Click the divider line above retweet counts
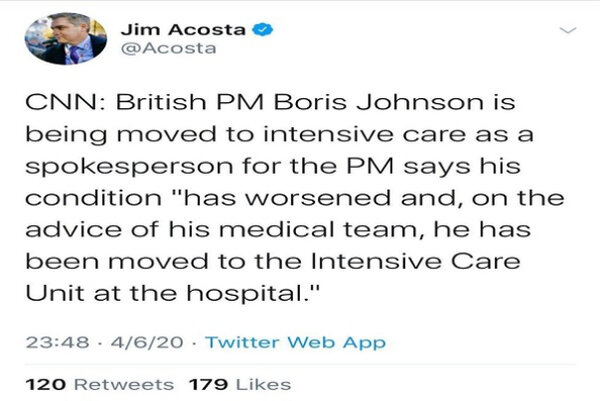This screenshot has height=401, width=600. pyautogui.click(x=300, y=364)
